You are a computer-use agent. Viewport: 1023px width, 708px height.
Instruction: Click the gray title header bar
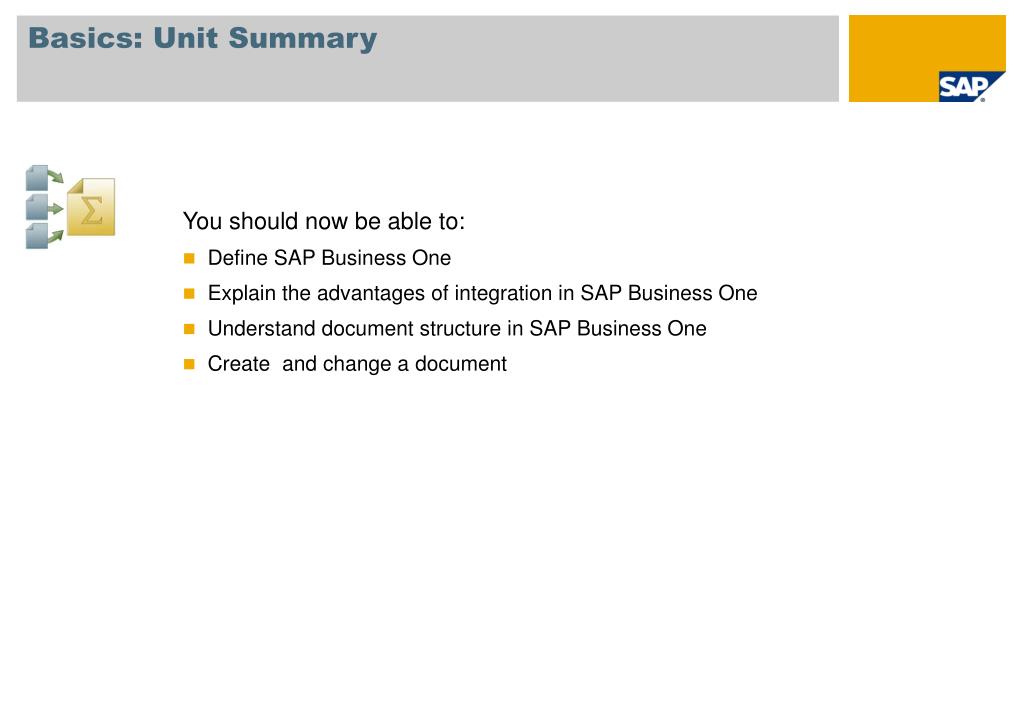point(600,70)
